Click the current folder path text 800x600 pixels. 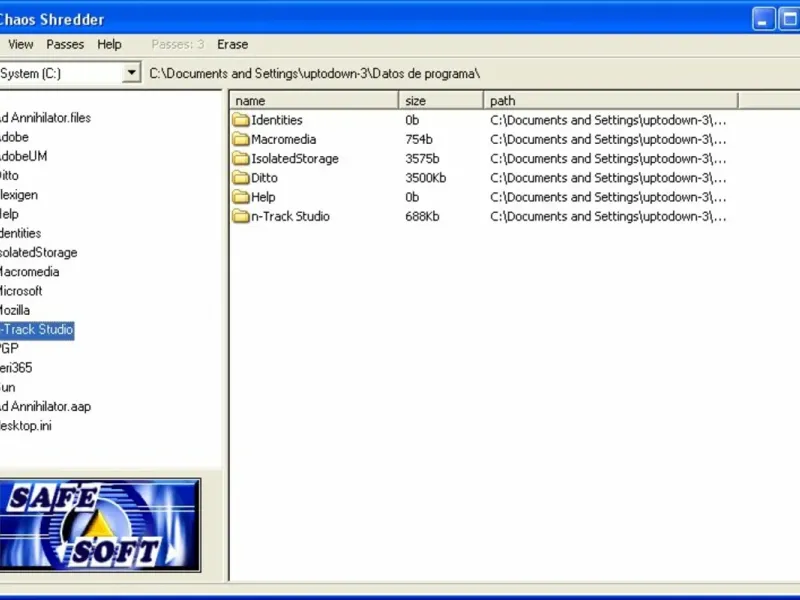click(x=314, y=73)
